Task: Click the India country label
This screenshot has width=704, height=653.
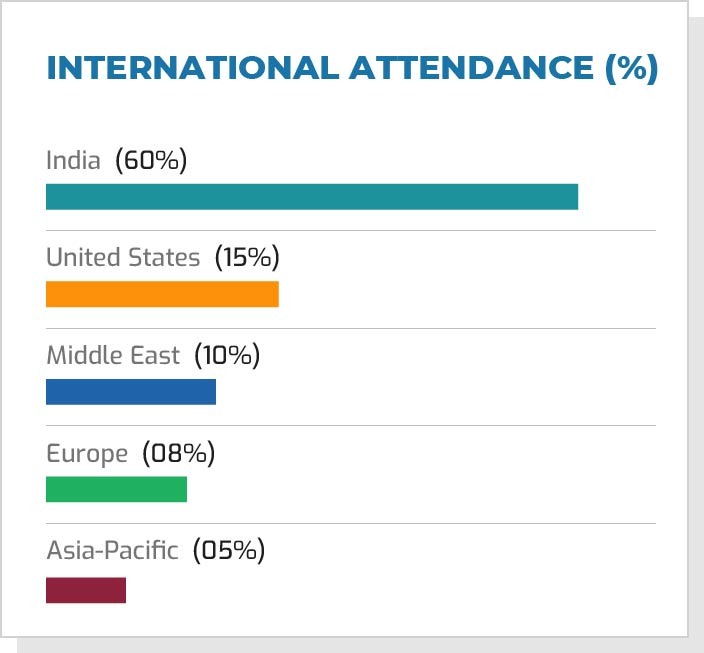Action: tap(73, 160)
